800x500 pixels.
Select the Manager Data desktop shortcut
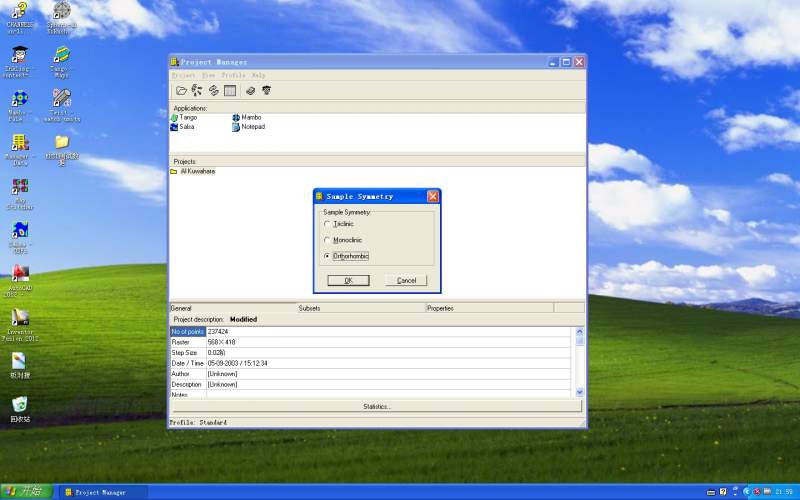pyautogui.click(x=19, y=150)
